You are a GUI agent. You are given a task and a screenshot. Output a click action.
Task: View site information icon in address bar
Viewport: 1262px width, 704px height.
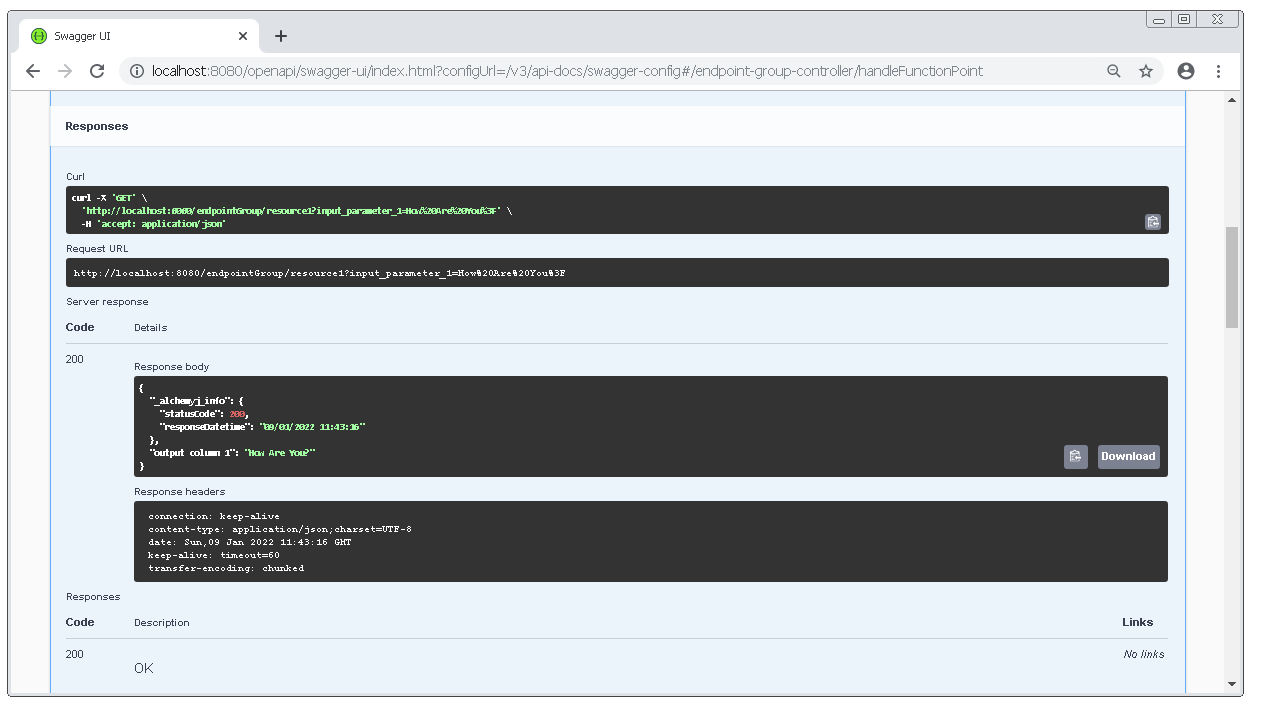137,71
